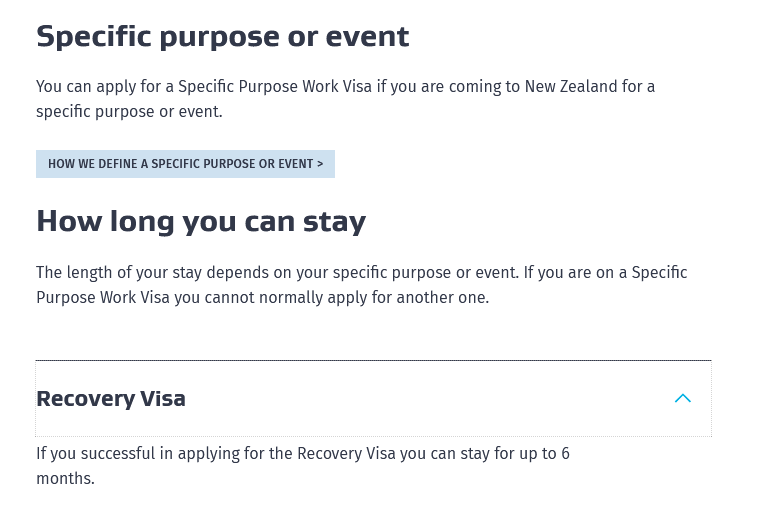The image size is (784, 527).
Task: Click the word 'stay' in the second heading
Action: point(334,222)
